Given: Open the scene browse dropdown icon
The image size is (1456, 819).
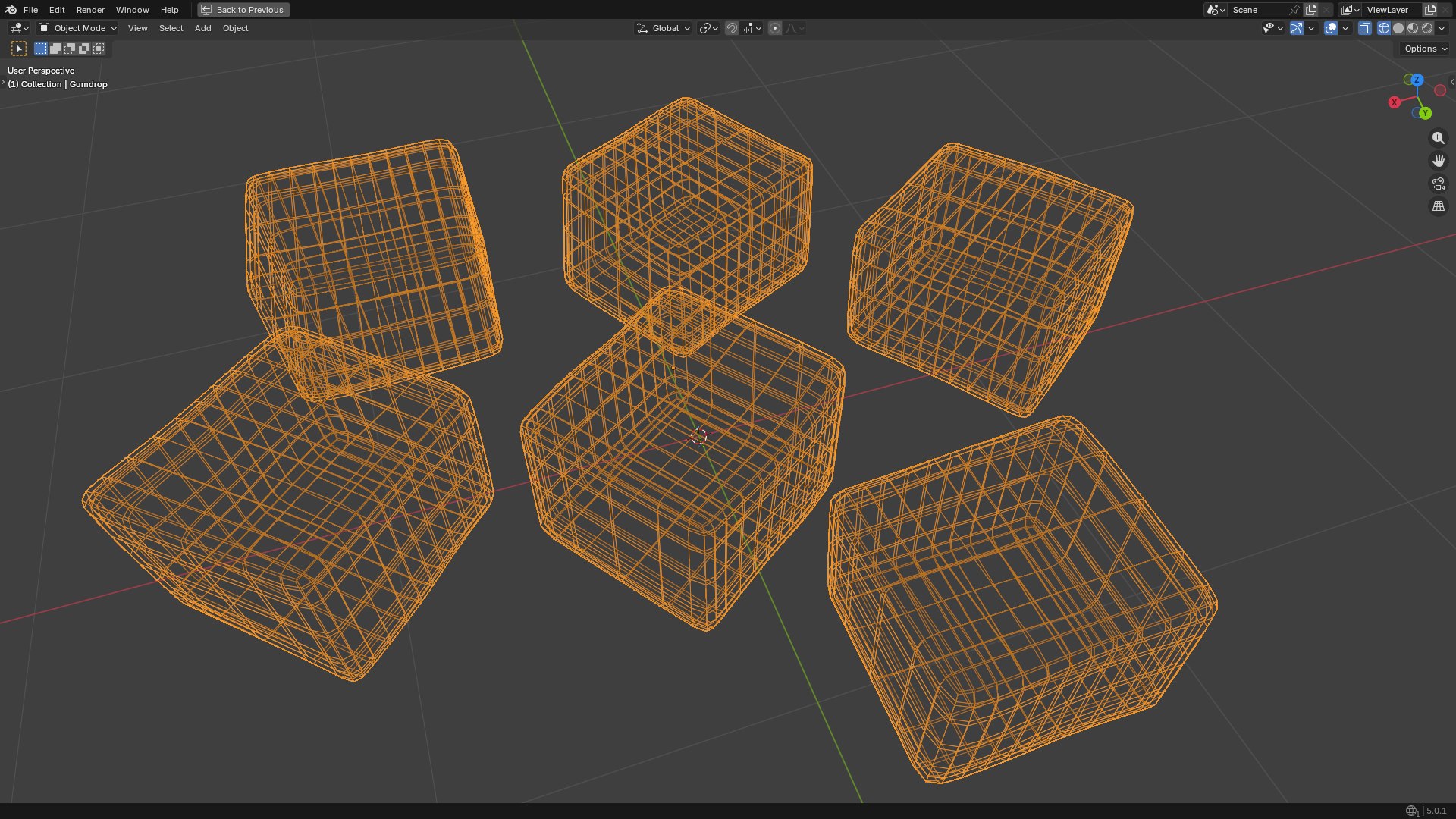Looking at the screenshot, I should click(x=1216, y=10).
